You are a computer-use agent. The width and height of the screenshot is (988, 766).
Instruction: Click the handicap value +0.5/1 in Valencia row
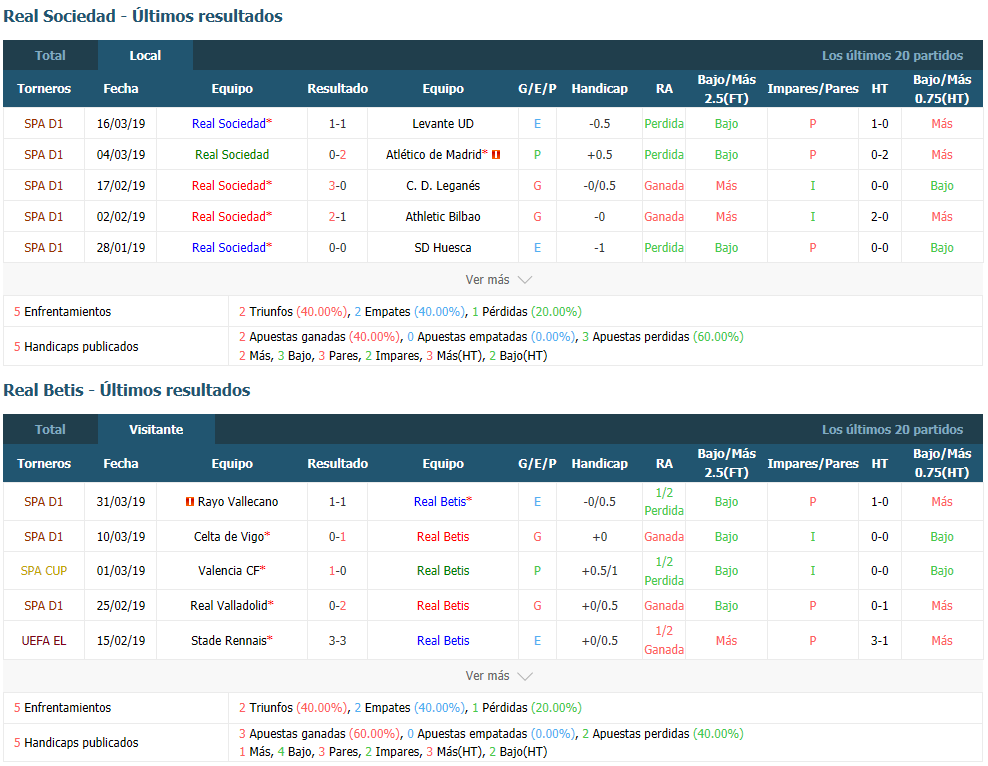pyautogui.click(x=599, y=571)
